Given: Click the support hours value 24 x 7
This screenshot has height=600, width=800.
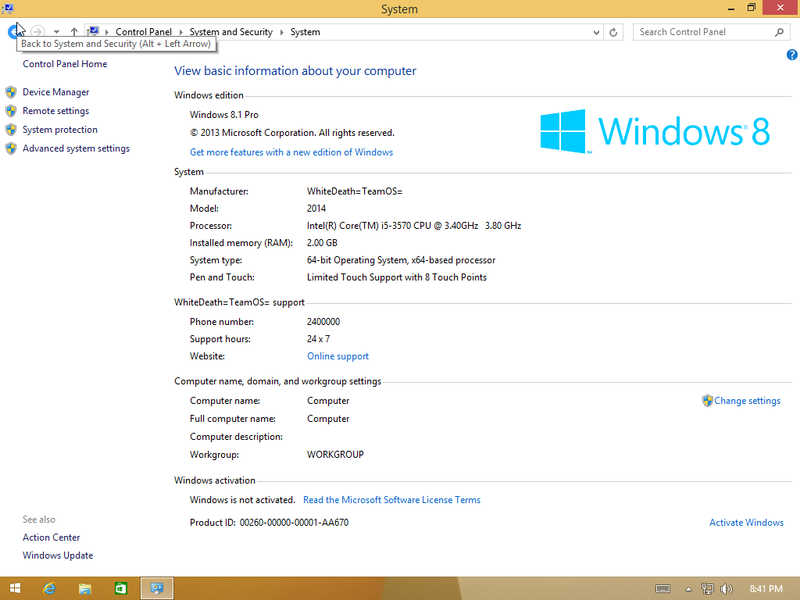Looking at the screenshot, I should [318, 339].
